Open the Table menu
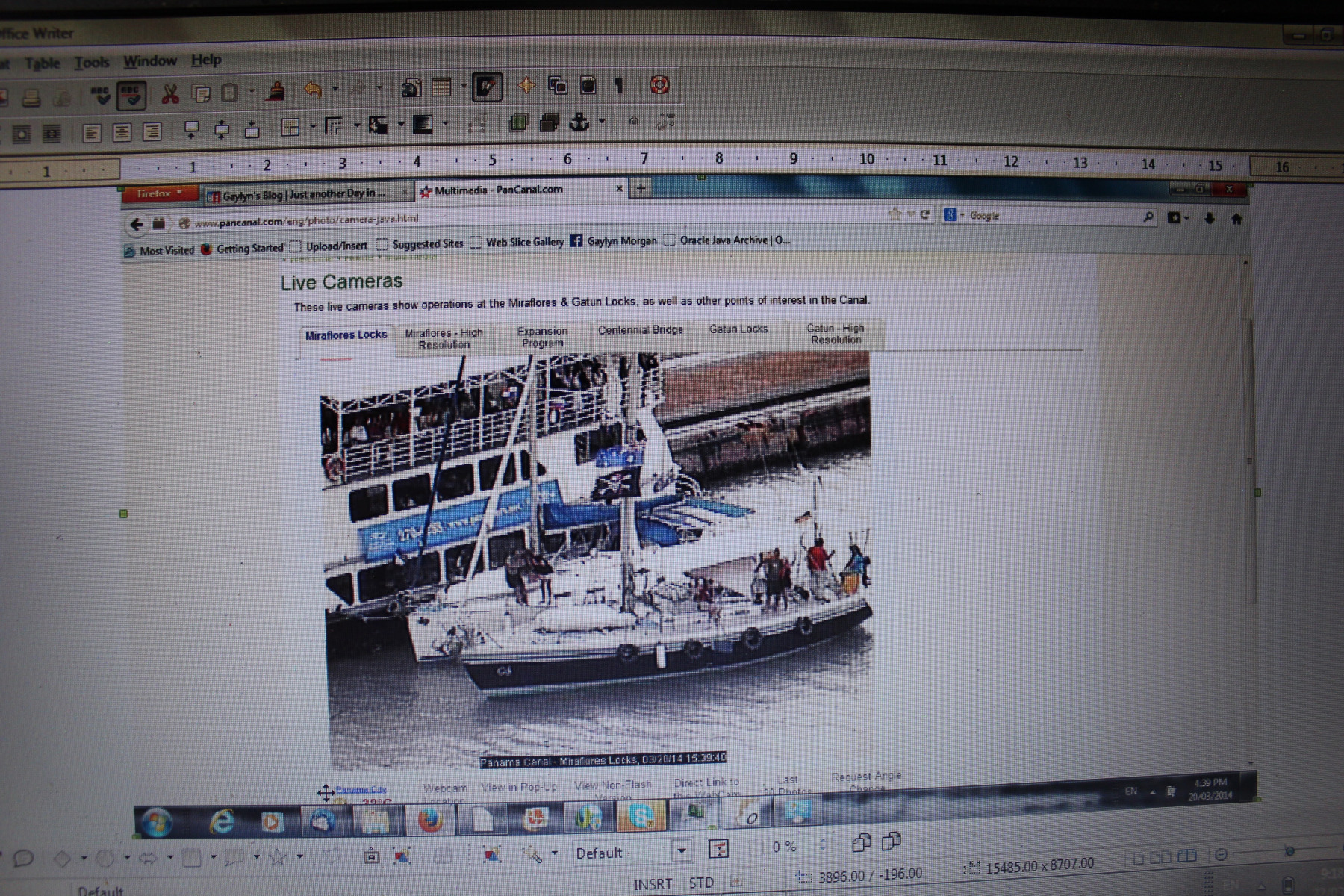Screen dimensions: 1344x896 (42, 63)
